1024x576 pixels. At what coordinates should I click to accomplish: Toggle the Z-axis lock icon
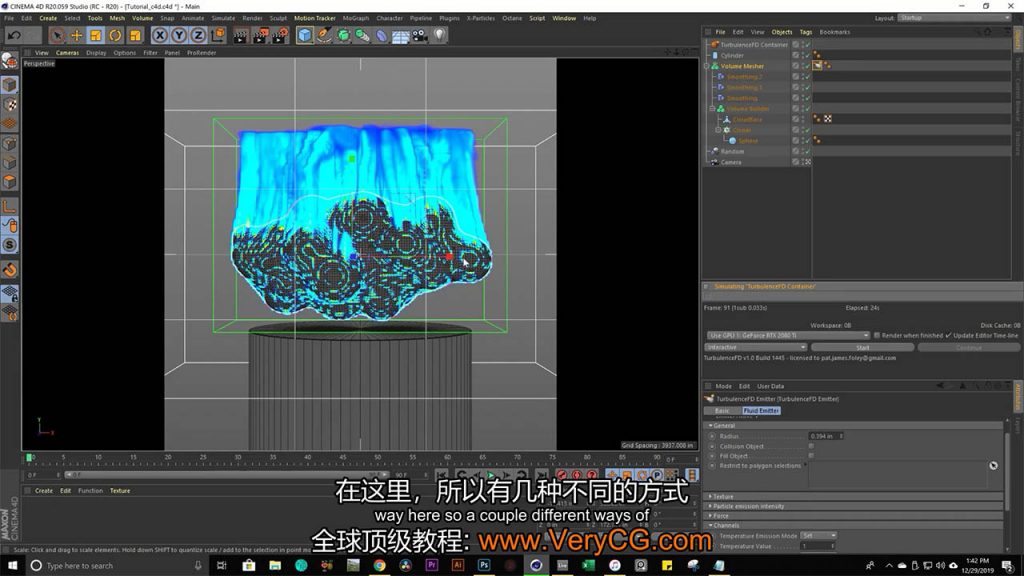(x=198, y=35)
